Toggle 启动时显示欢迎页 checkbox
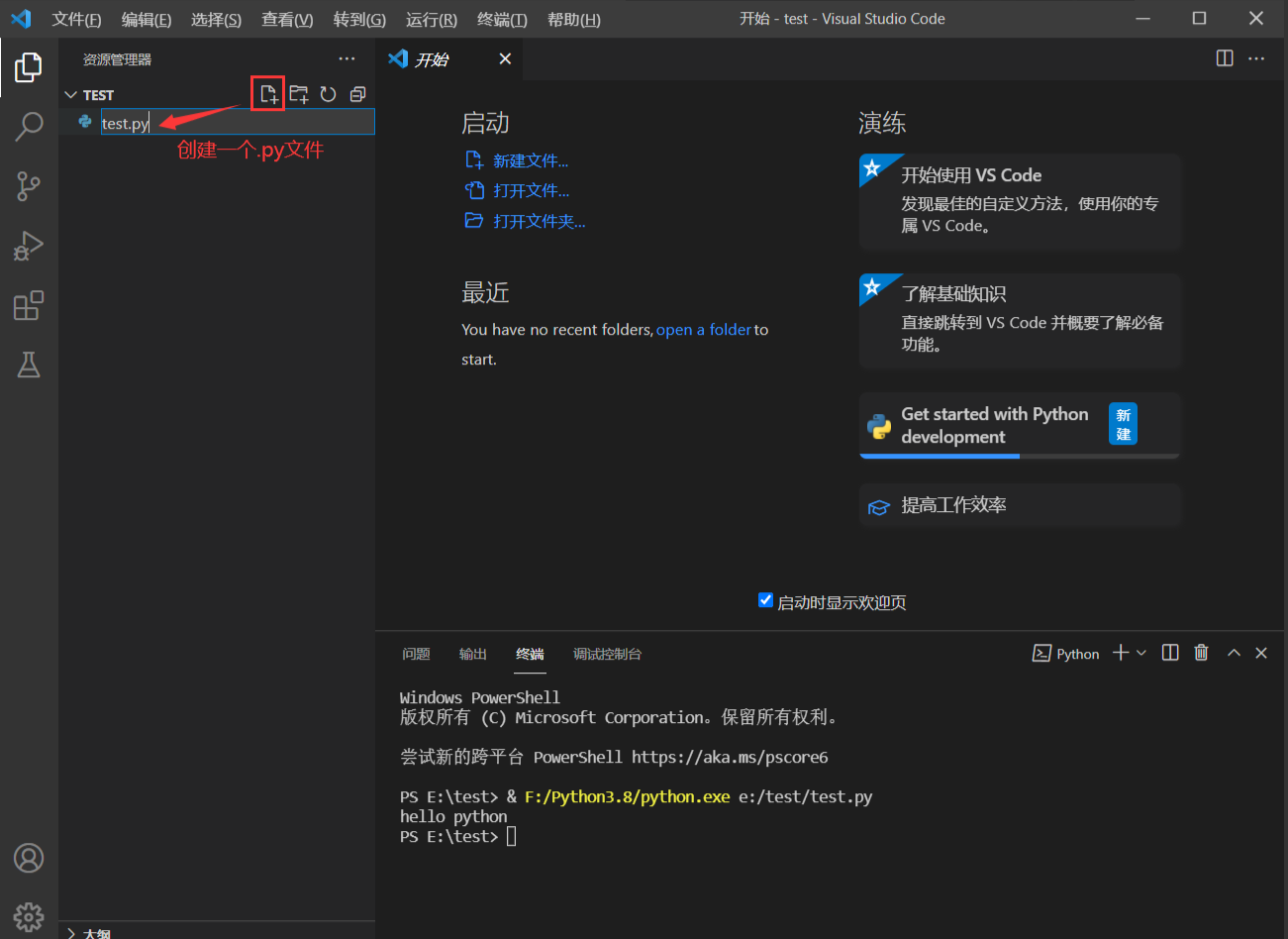 coord(765,600)
